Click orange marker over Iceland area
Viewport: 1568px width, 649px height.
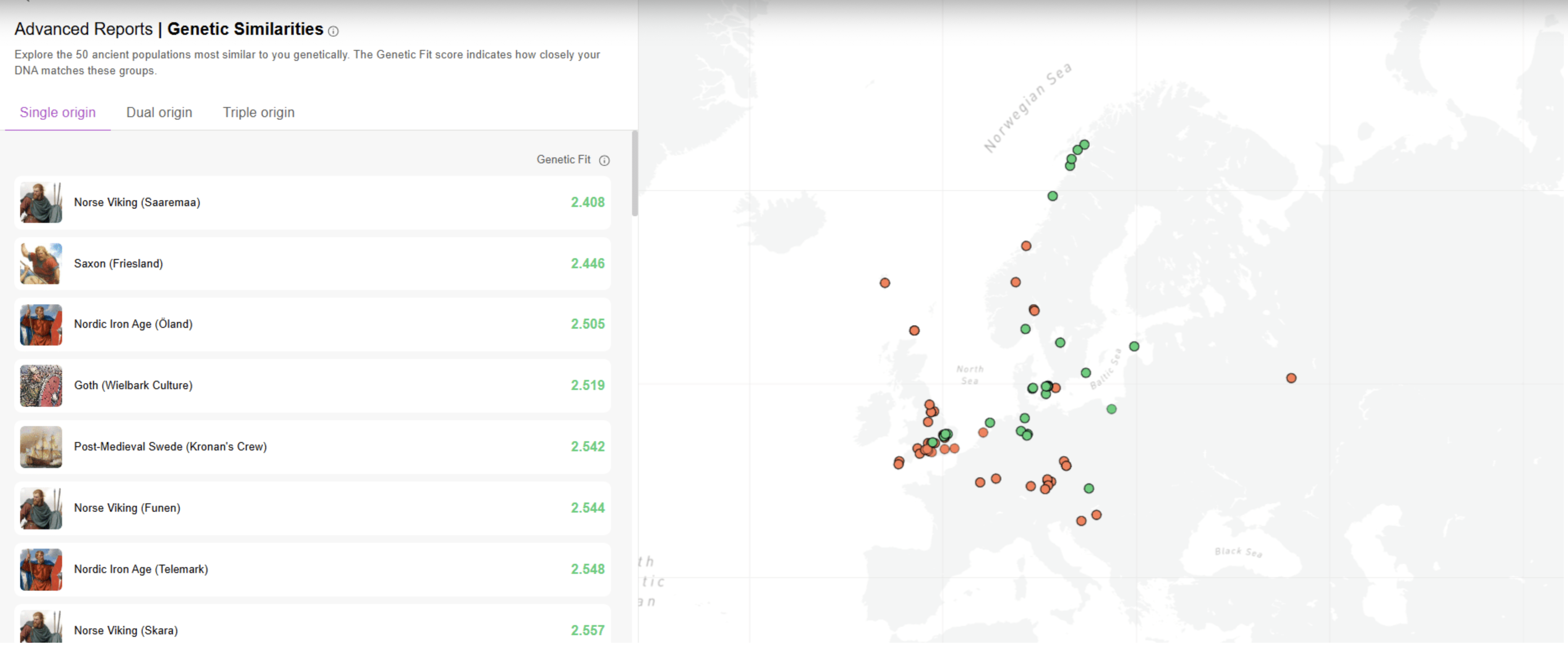tap(884, 283)
